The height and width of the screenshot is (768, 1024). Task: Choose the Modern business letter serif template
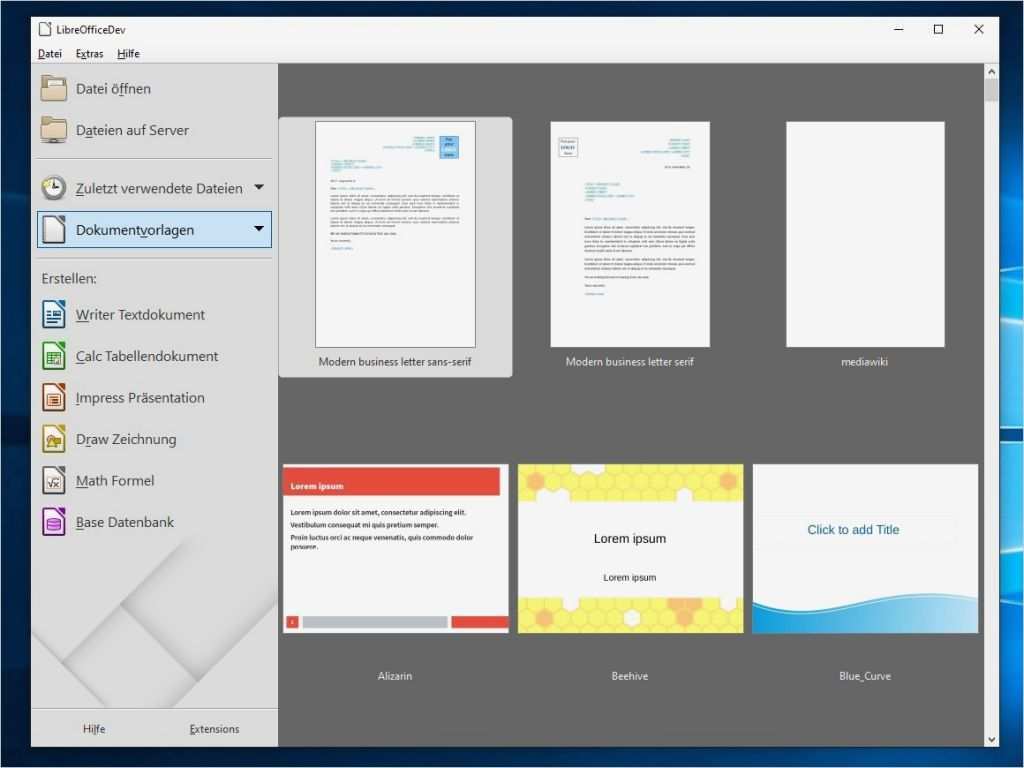click(629, 233)
